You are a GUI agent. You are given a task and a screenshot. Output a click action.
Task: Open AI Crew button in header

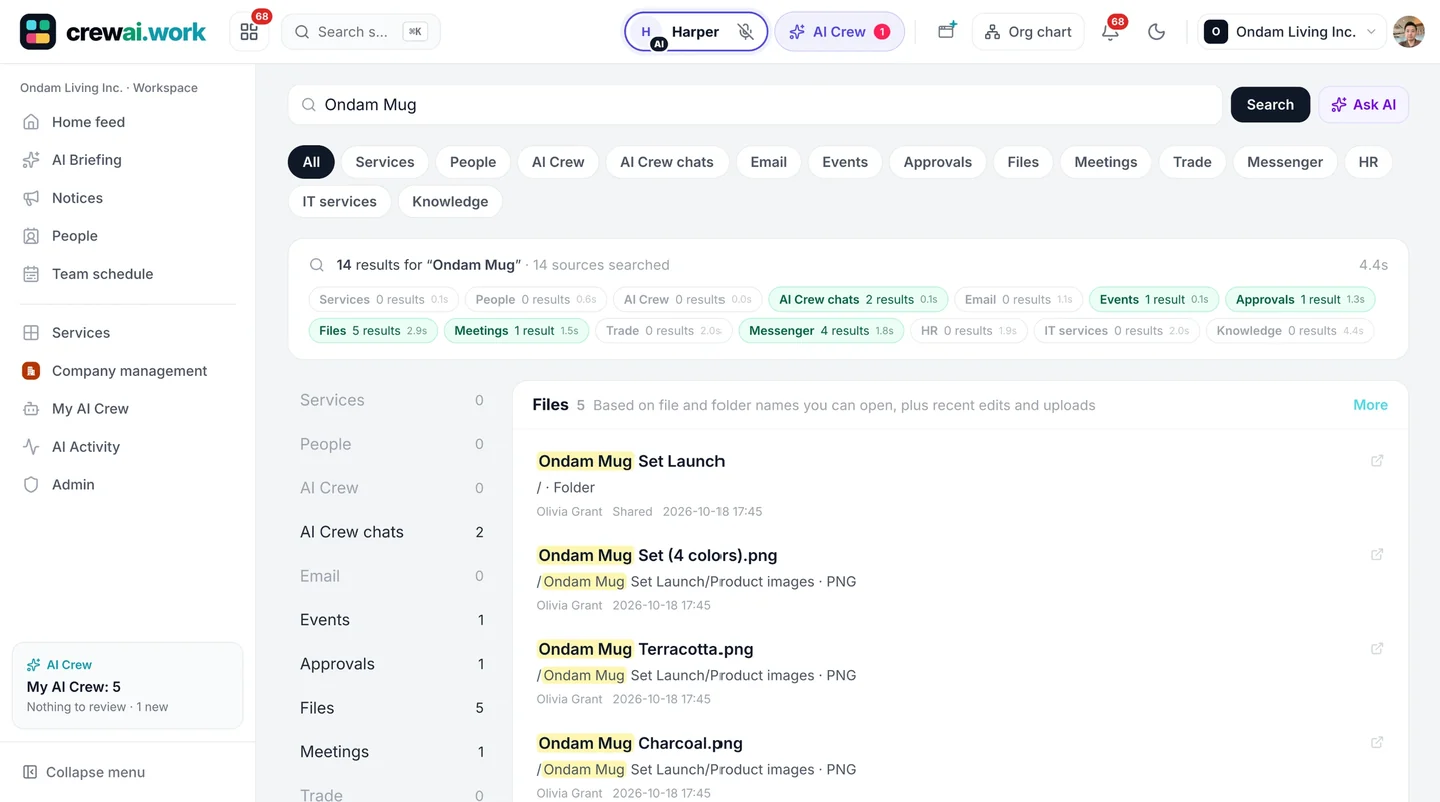pyautogui.click(x=839, y=32)
